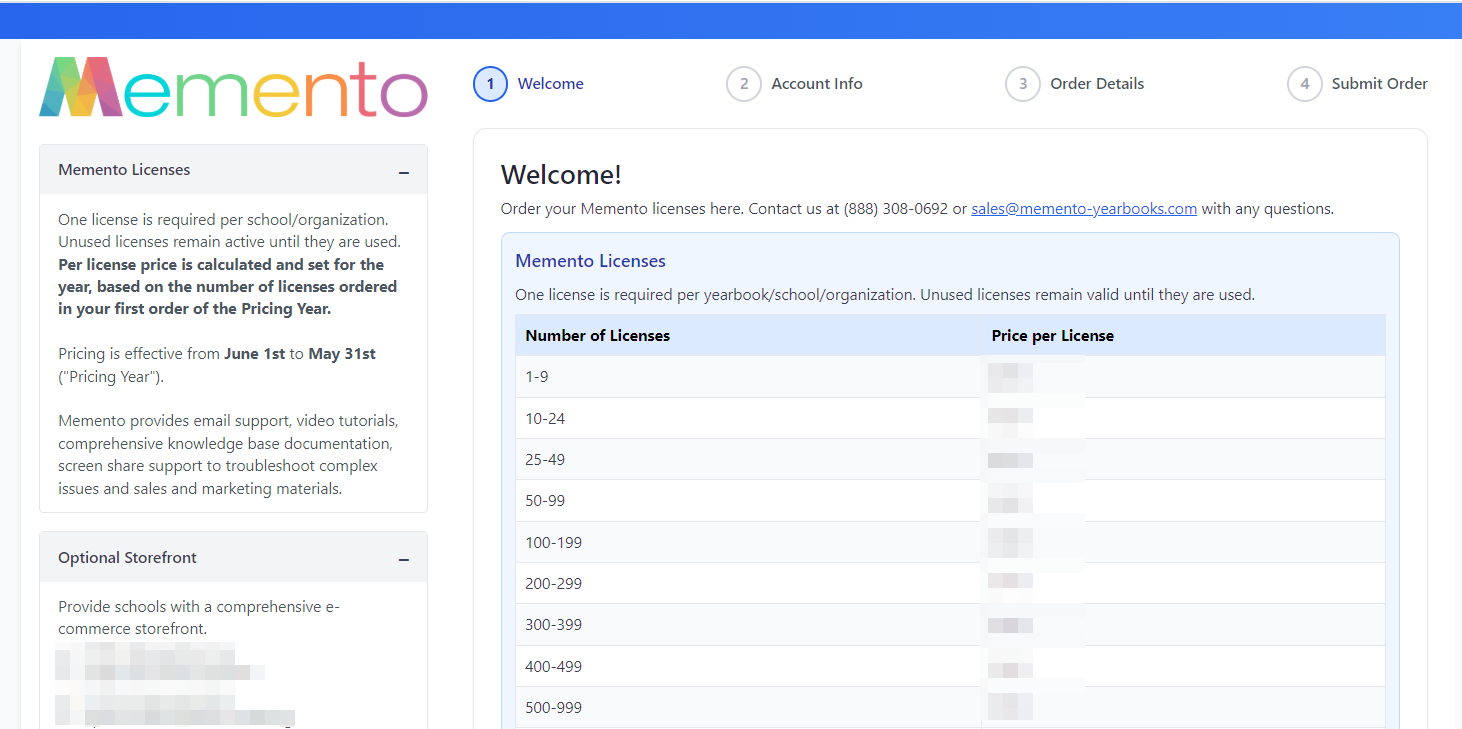Click the phone number (888) 308-0692
The image size is (1462, 729).
coord(896,209)
